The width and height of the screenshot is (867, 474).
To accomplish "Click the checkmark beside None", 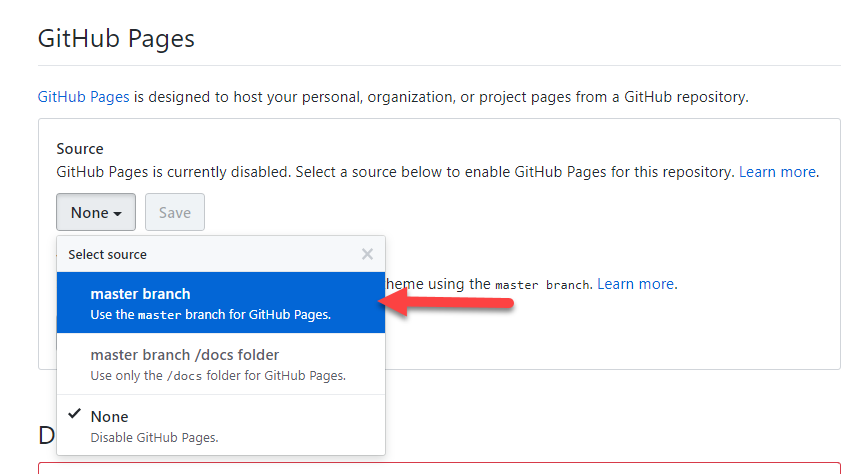I will [x=75, y=414].
